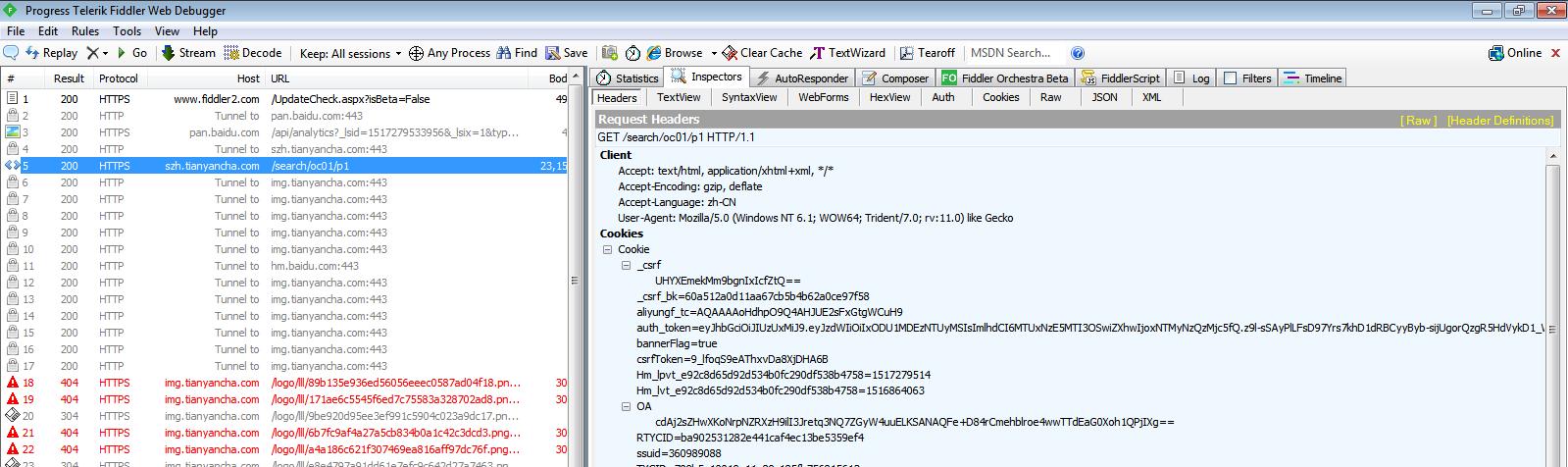1568x467 pixels.
Task: Switch to the Log tab
Action: click(1192, 78)
